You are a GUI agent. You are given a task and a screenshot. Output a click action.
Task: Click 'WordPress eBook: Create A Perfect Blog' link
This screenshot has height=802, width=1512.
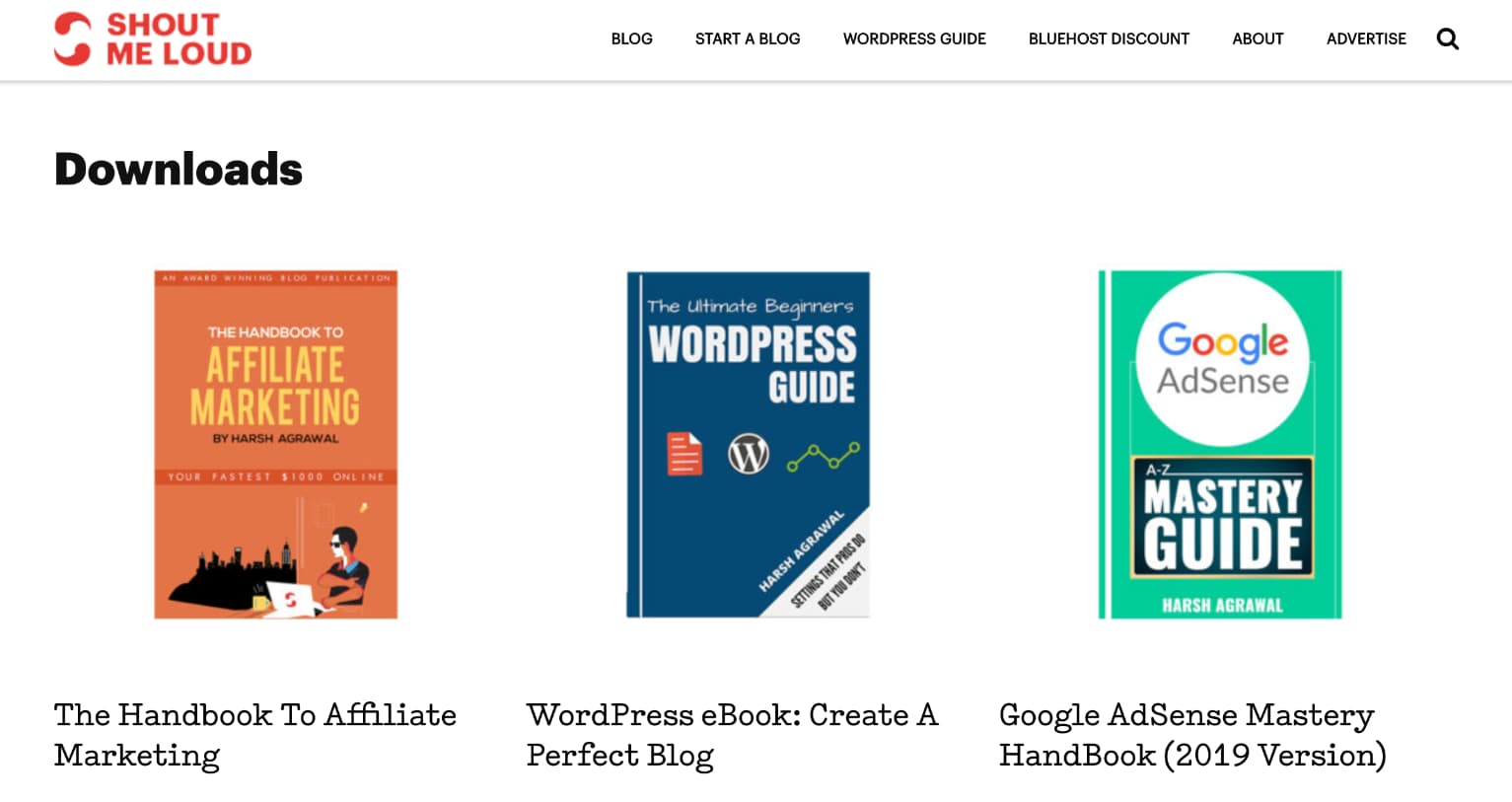point(730,735)
